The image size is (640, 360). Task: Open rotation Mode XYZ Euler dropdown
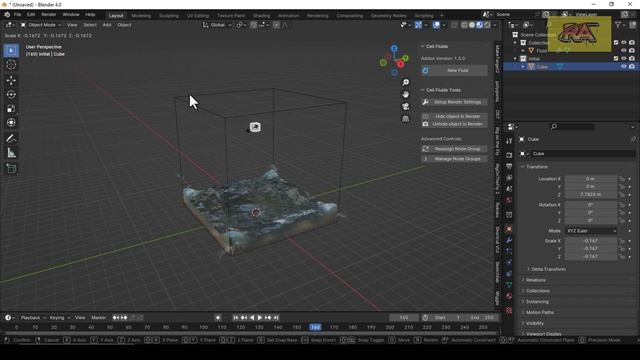tap(591, 231)
